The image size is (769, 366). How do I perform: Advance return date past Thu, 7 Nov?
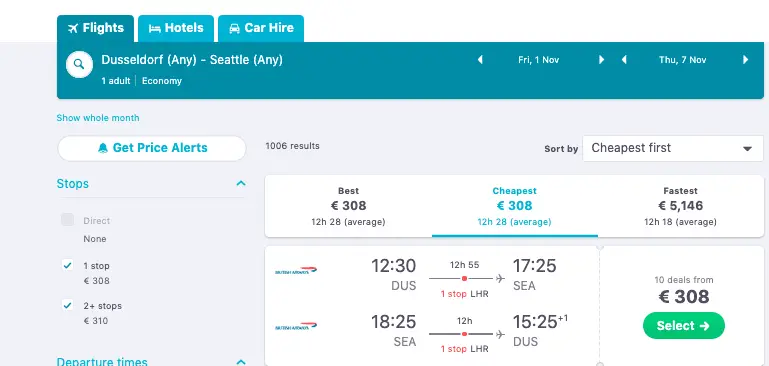(745, 60)
